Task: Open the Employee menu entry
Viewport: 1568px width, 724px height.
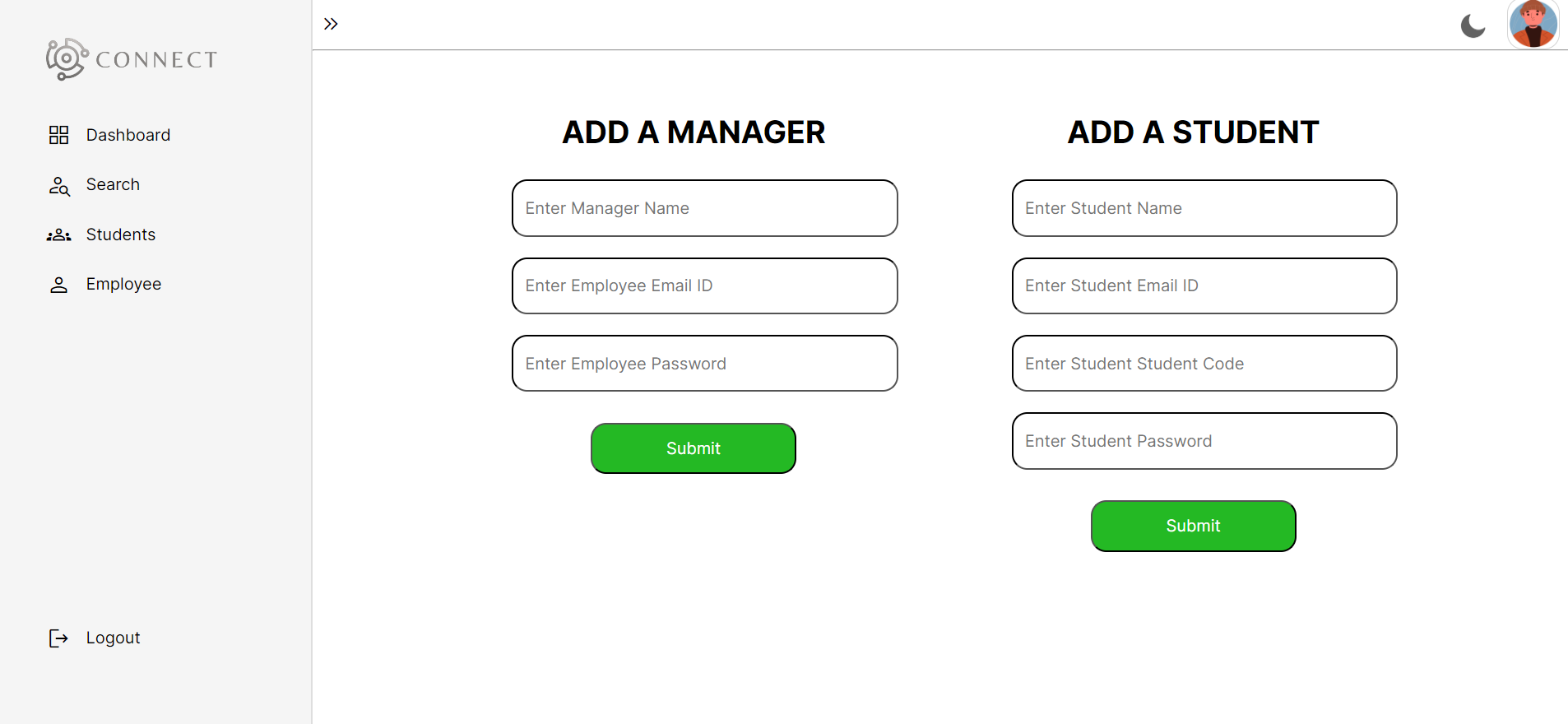Action: [x=123, y=284]
